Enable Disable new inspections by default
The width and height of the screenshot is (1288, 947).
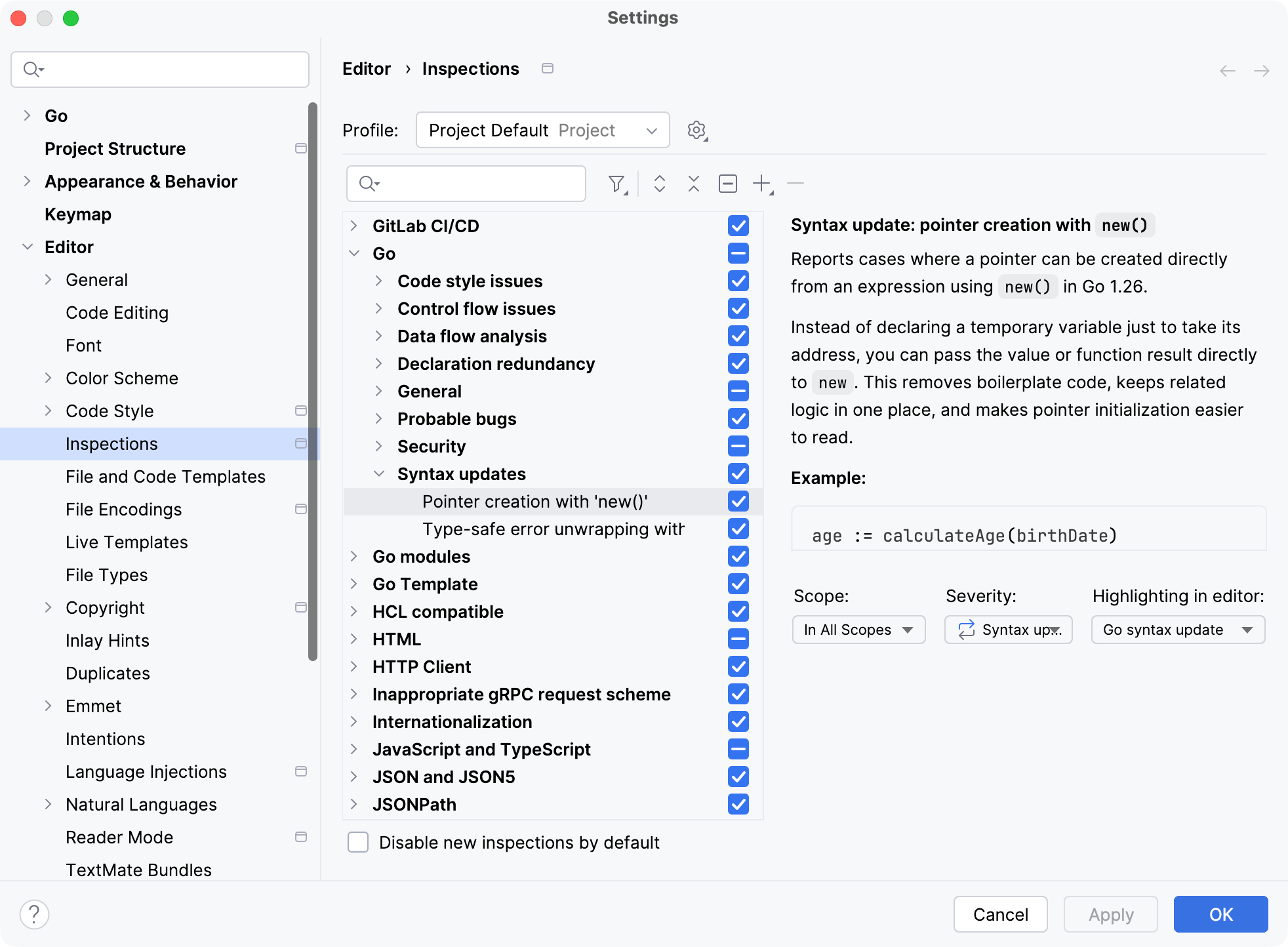point(357,843)
